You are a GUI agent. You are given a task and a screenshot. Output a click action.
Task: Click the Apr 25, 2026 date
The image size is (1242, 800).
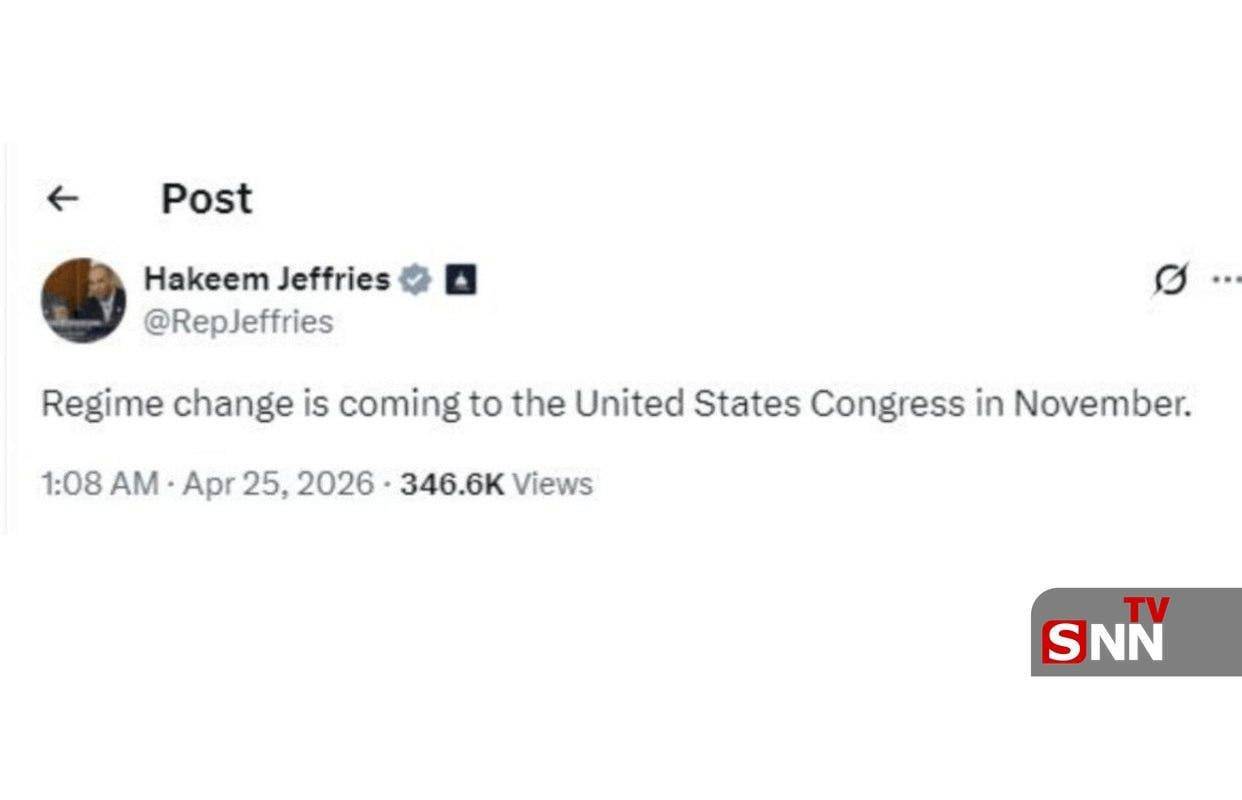[278, 485]
